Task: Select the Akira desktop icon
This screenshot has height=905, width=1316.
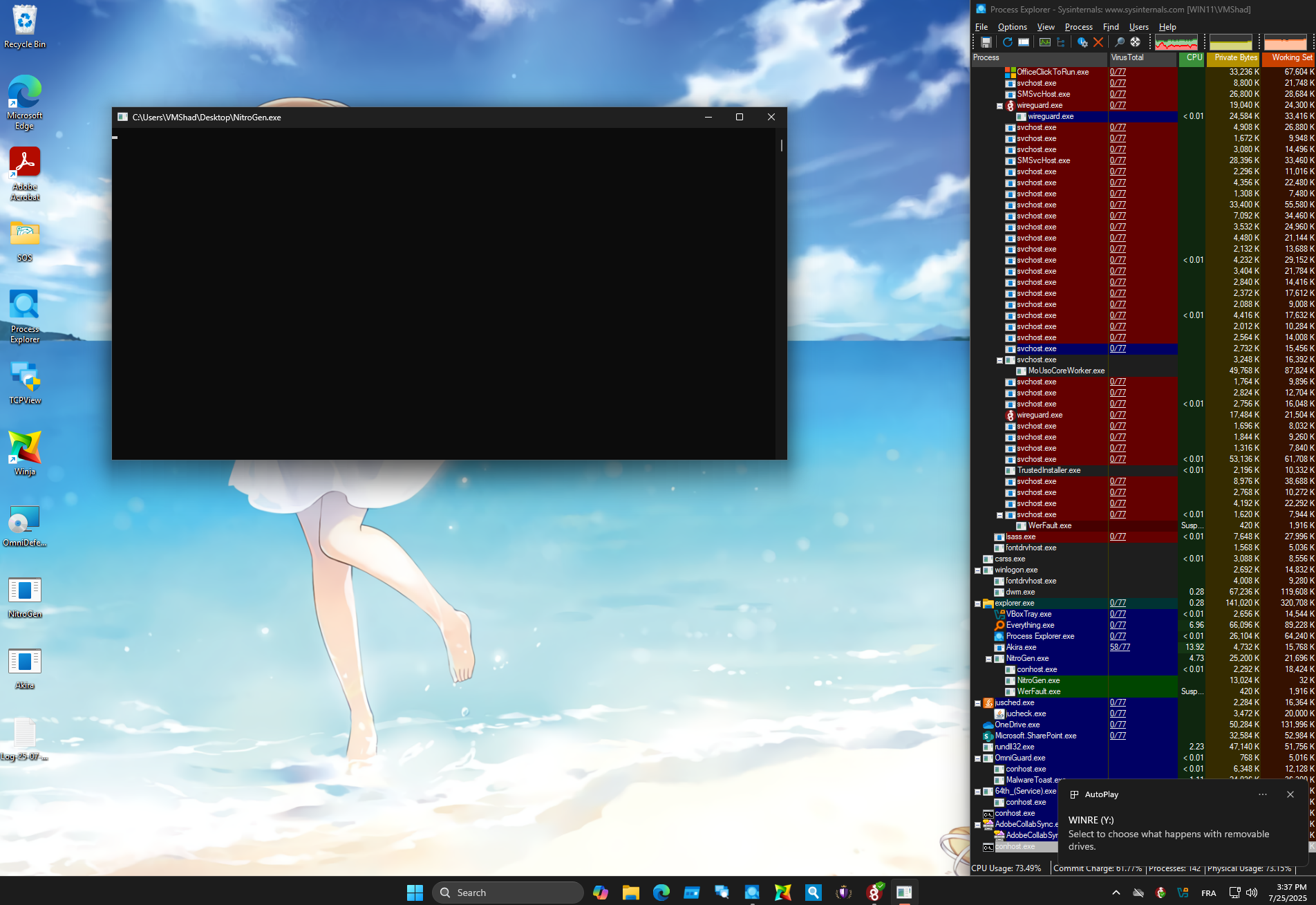Action: (25, 668)
